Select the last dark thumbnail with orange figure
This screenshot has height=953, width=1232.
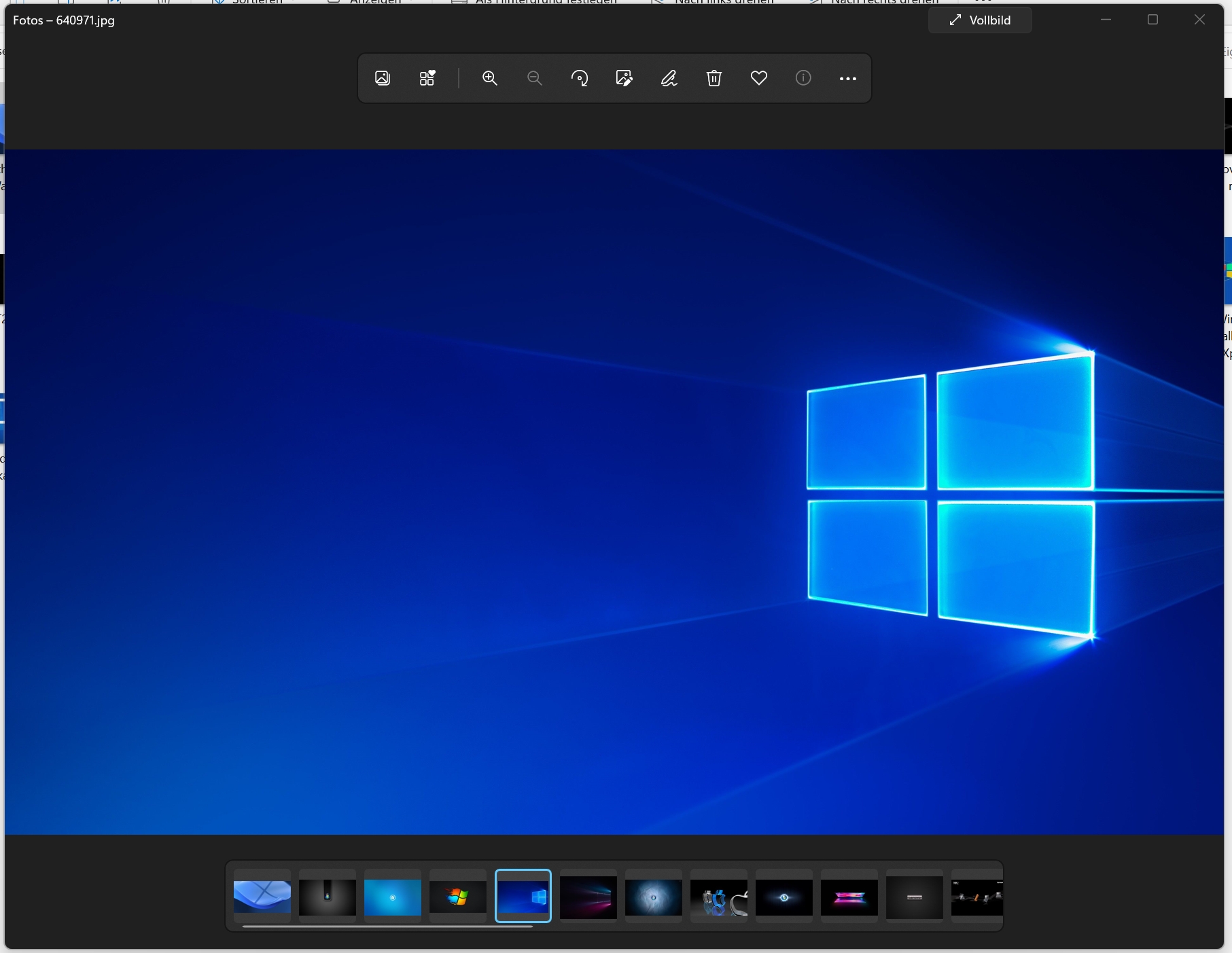977,896
